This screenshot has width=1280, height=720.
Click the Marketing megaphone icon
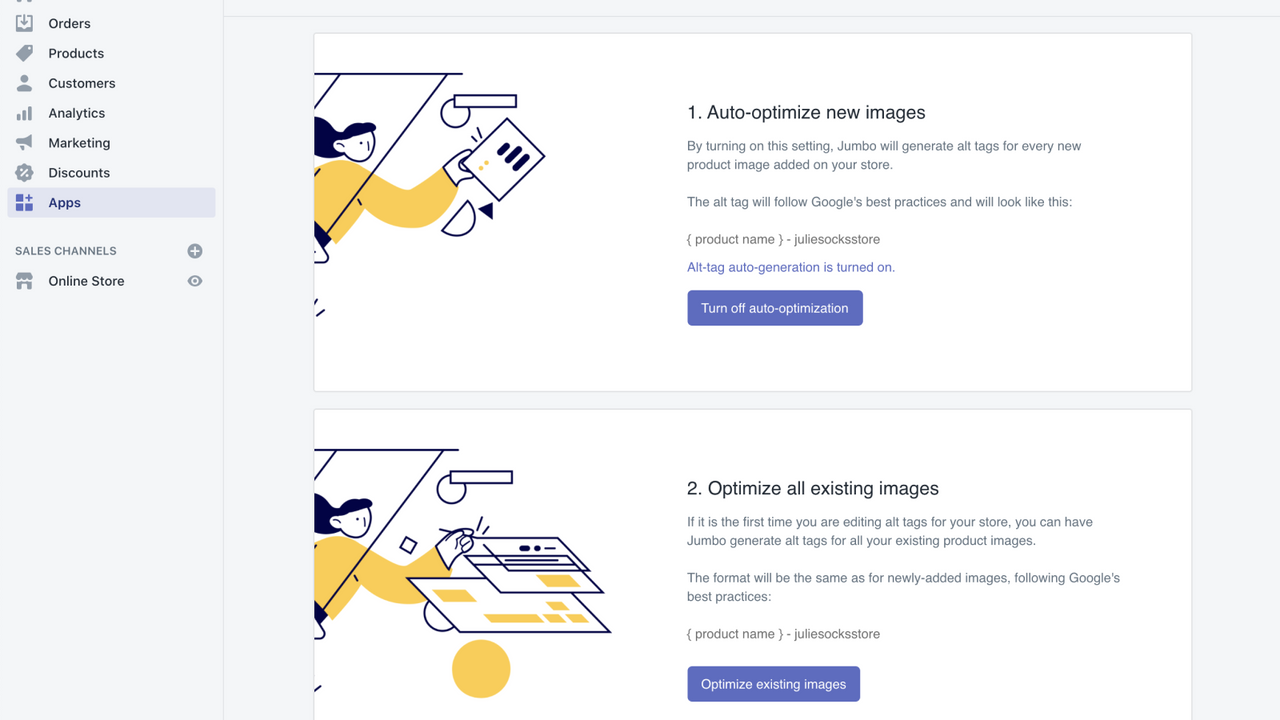click(x=24, y=143)
